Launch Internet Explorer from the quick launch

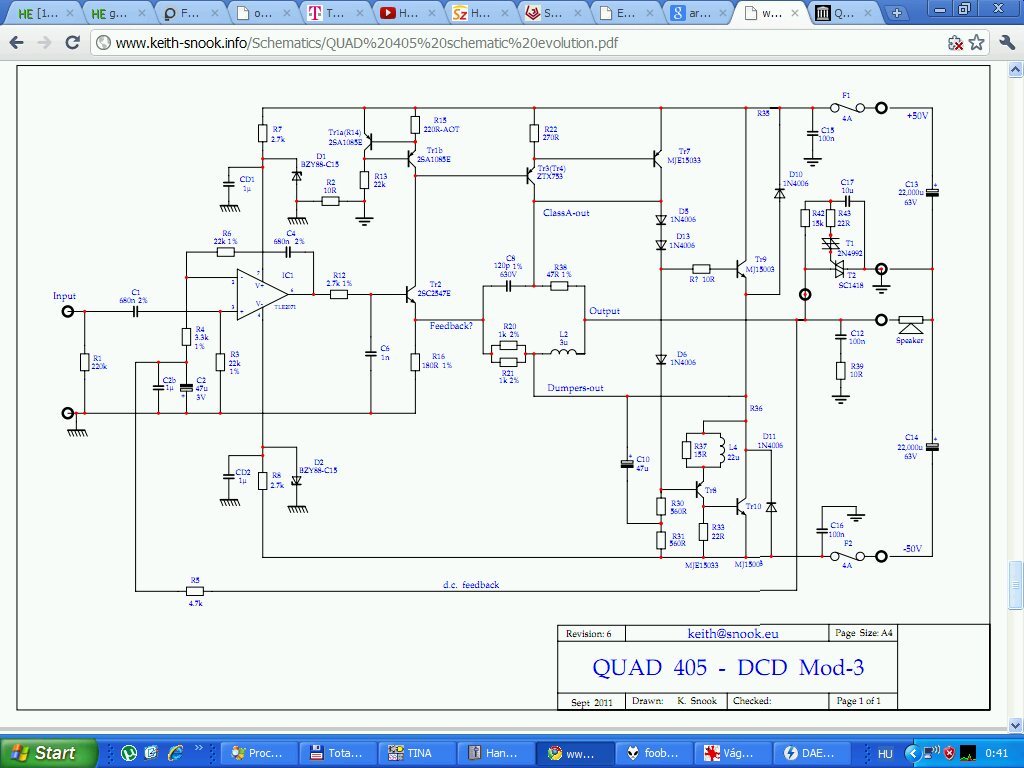click(174, 753)
